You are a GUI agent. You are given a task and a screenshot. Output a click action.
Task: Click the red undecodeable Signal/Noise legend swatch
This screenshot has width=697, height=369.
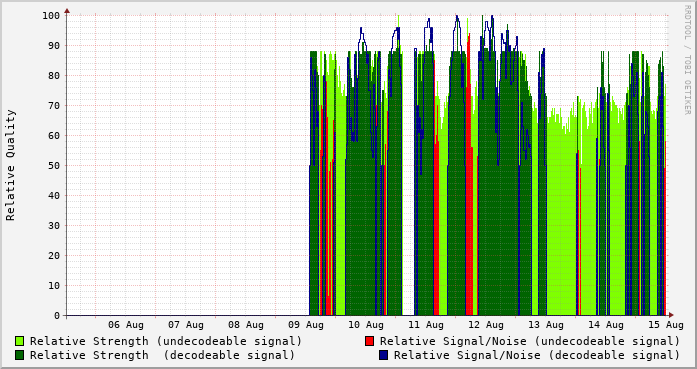pos(369,341)
